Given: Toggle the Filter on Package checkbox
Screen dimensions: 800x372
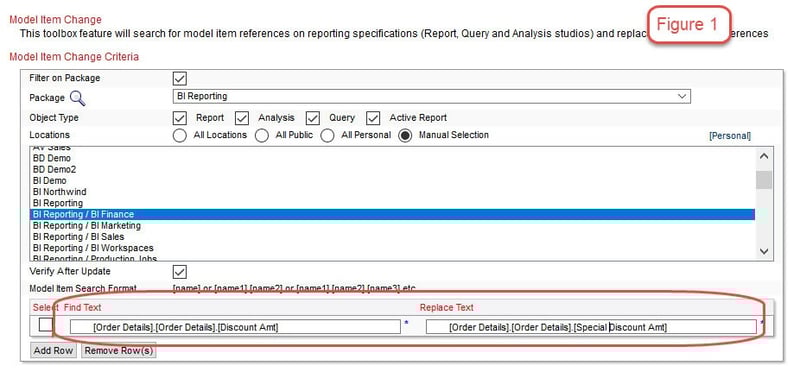Looking at the screenshot, I should (x=180, y=79).
